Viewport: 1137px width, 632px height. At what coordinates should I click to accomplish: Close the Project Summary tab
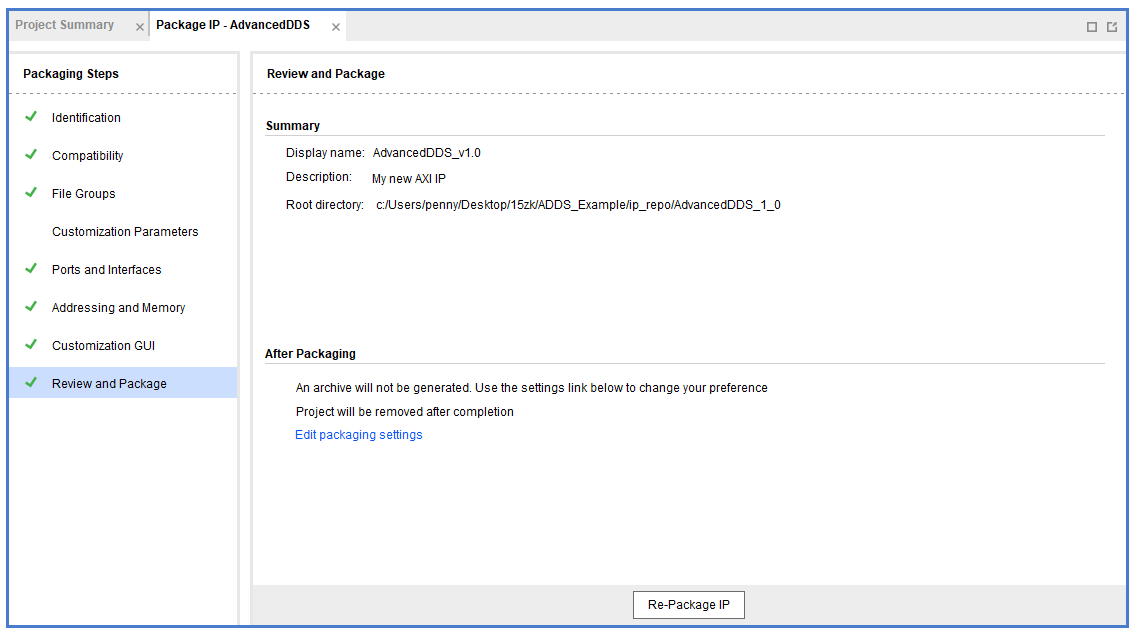click(x=140, y=27)
